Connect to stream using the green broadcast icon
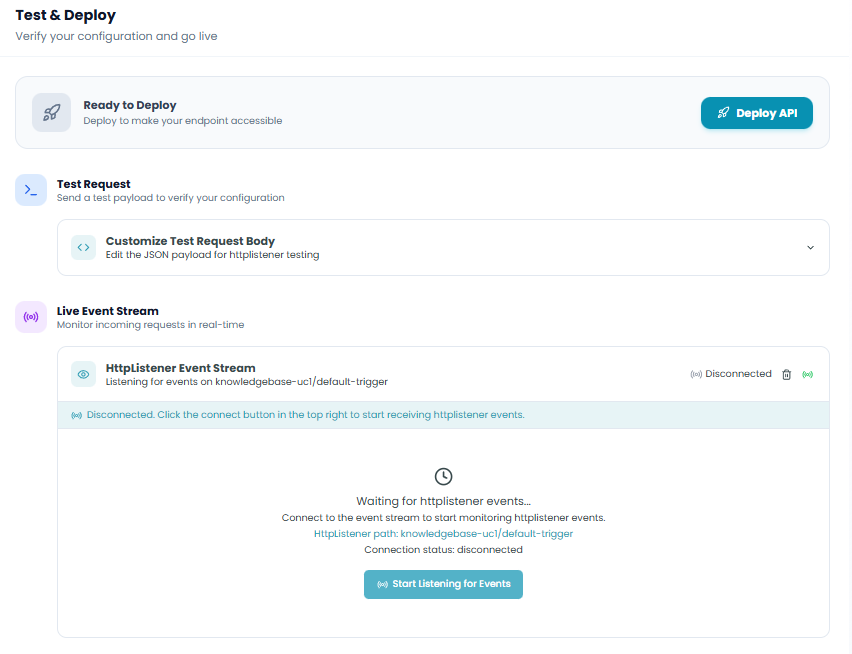The height and width of the screenshot is (654, 852). (x=807, y=374)
